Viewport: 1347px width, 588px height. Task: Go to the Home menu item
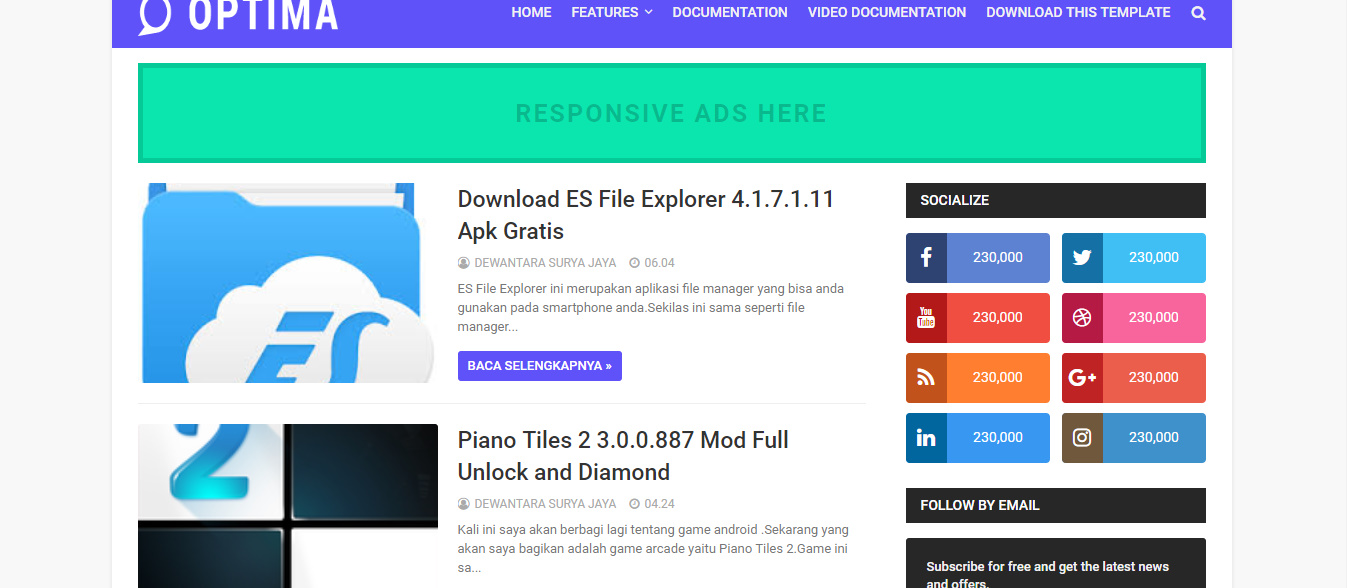(531, 12)
